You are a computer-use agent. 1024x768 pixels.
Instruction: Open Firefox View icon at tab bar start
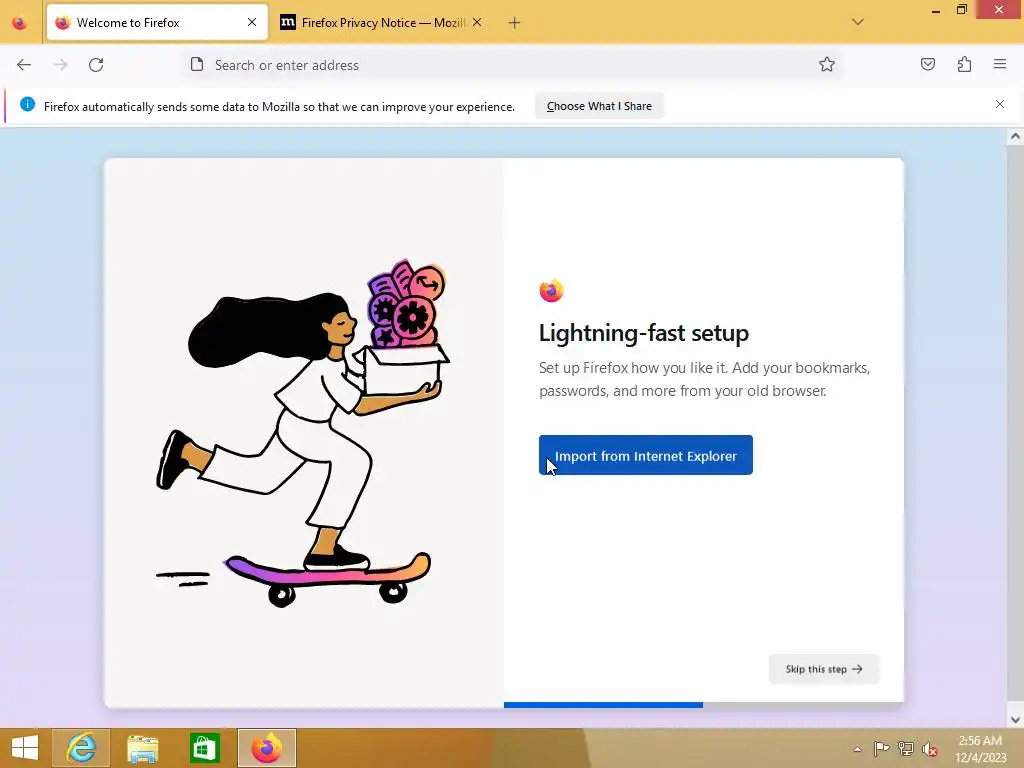[20, 23]
